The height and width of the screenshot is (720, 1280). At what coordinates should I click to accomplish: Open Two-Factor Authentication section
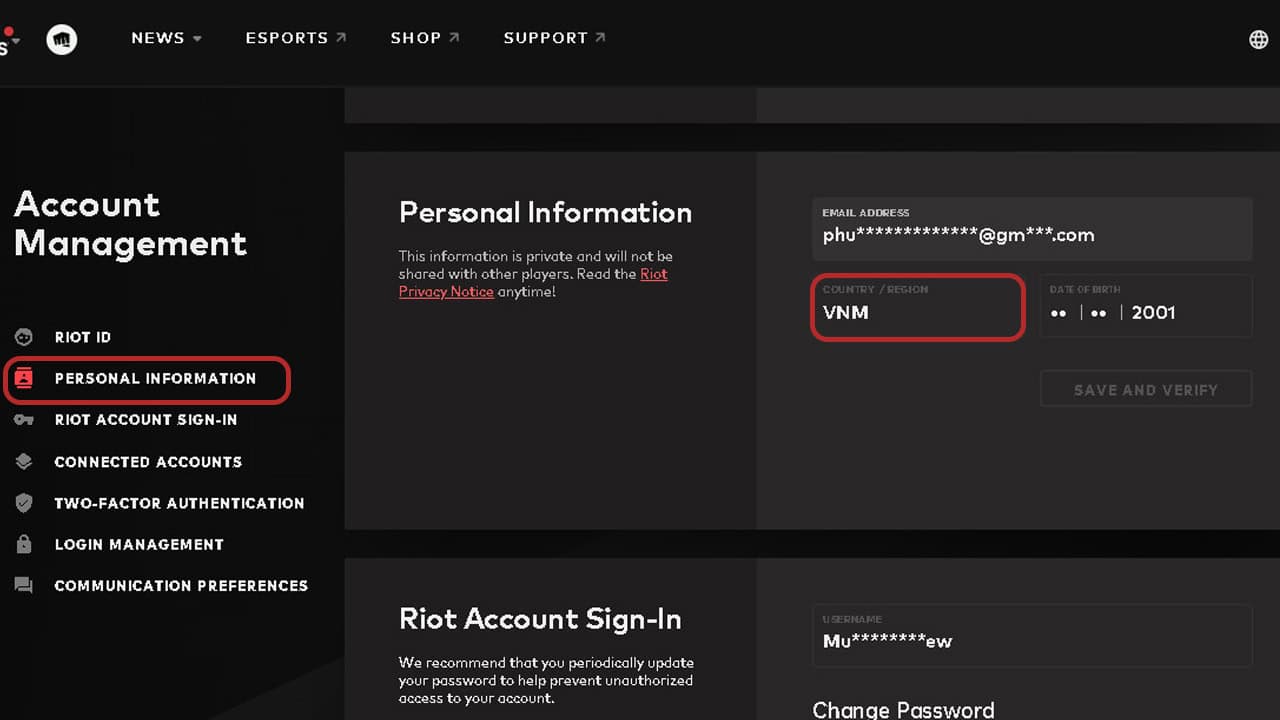coord(179,503)
